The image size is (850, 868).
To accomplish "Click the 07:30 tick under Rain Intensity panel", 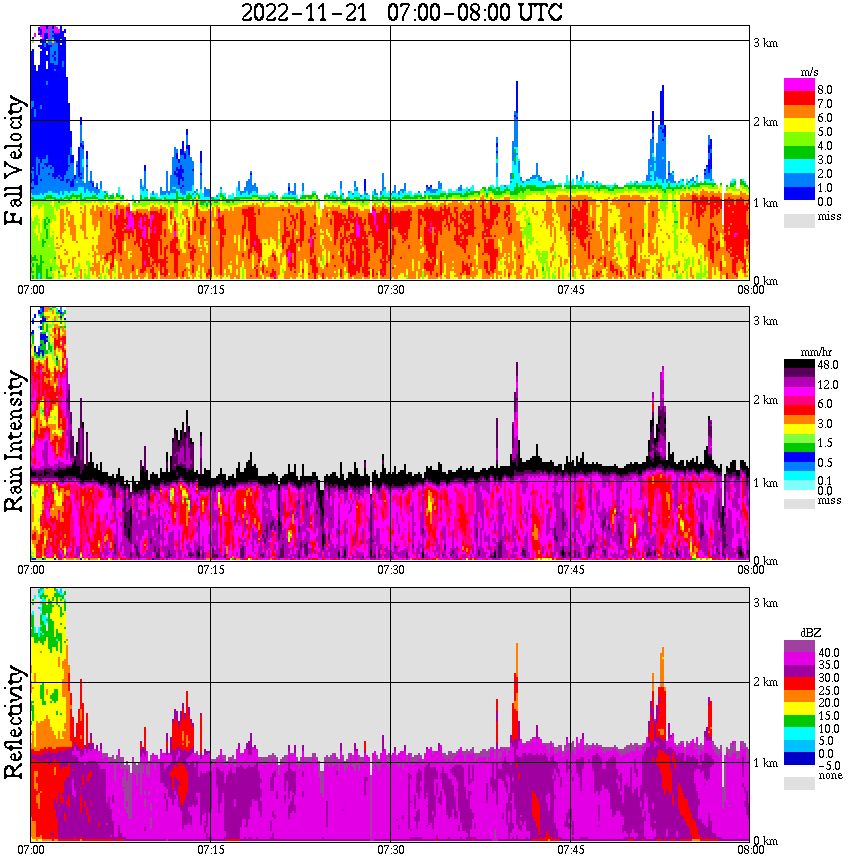I will point(391,570).
